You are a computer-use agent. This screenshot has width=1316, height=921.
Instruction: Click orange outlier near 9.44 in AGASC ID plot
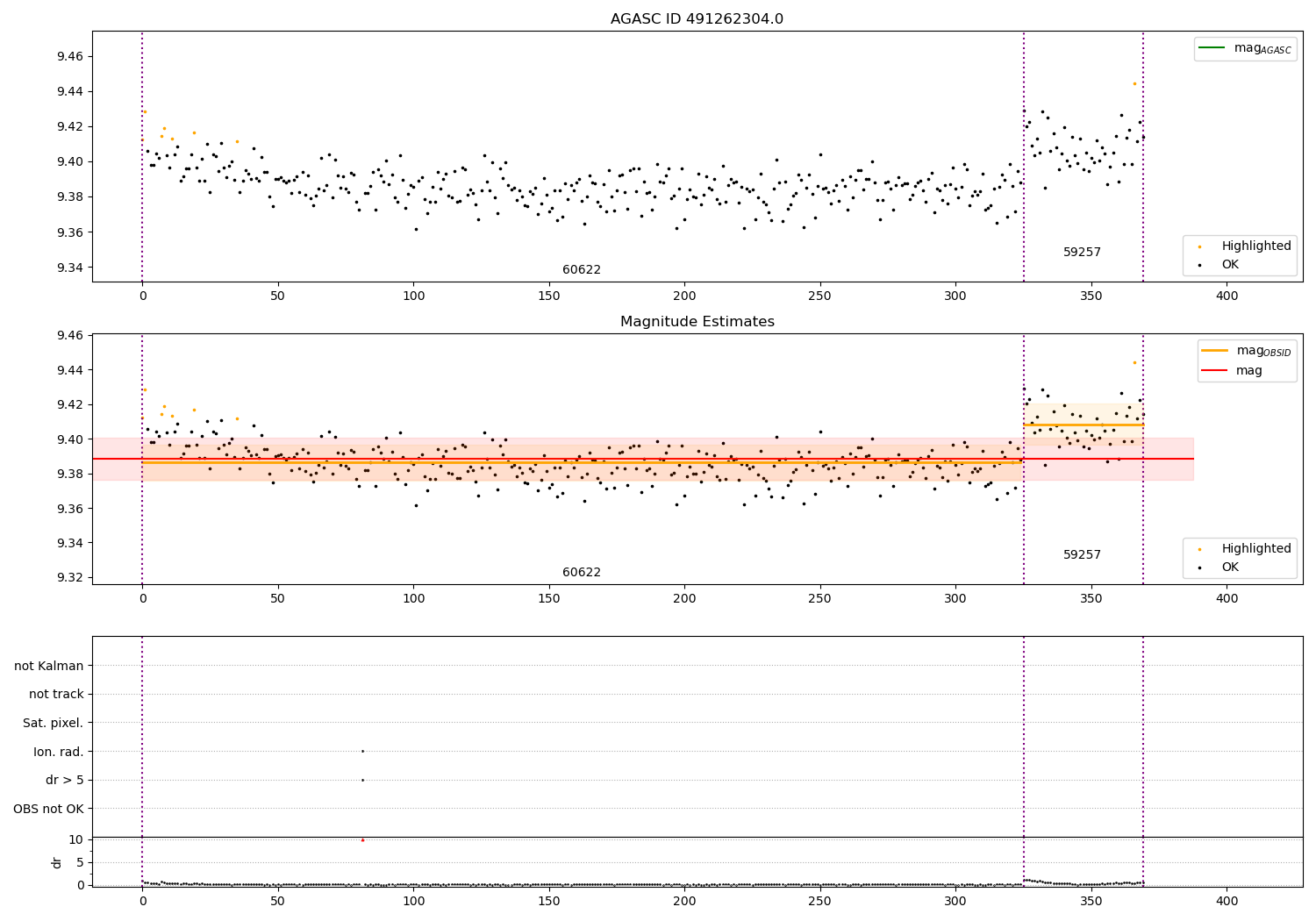click(1134, 83)
